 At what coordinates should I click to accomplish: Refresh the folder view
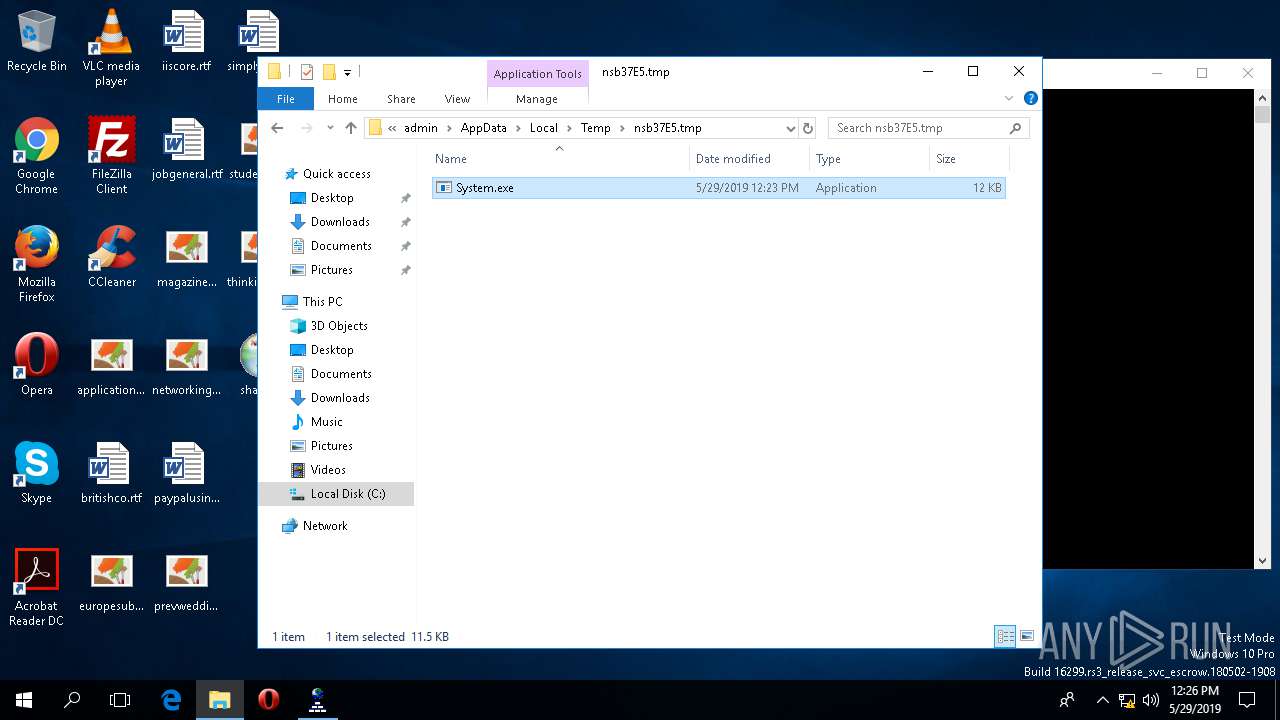(x=808, y=128)
